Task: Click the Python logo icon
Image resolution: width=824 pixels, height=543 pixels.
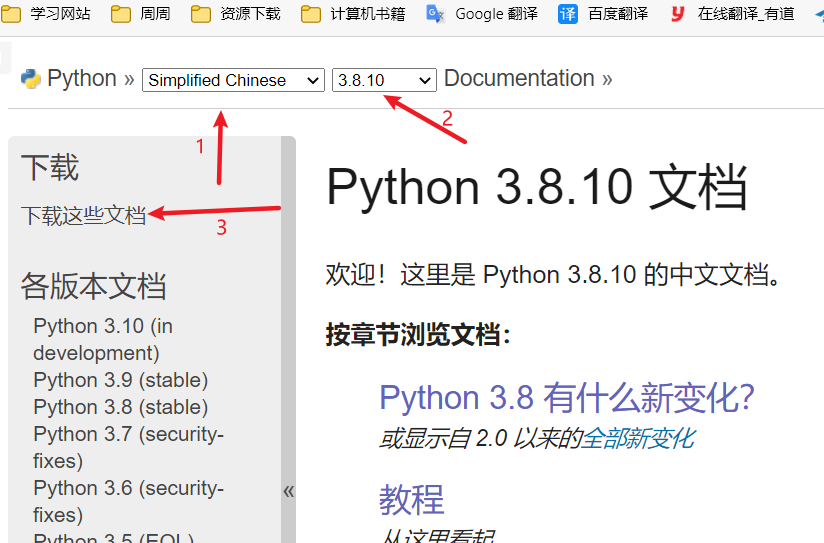Action: coord(30,79)
